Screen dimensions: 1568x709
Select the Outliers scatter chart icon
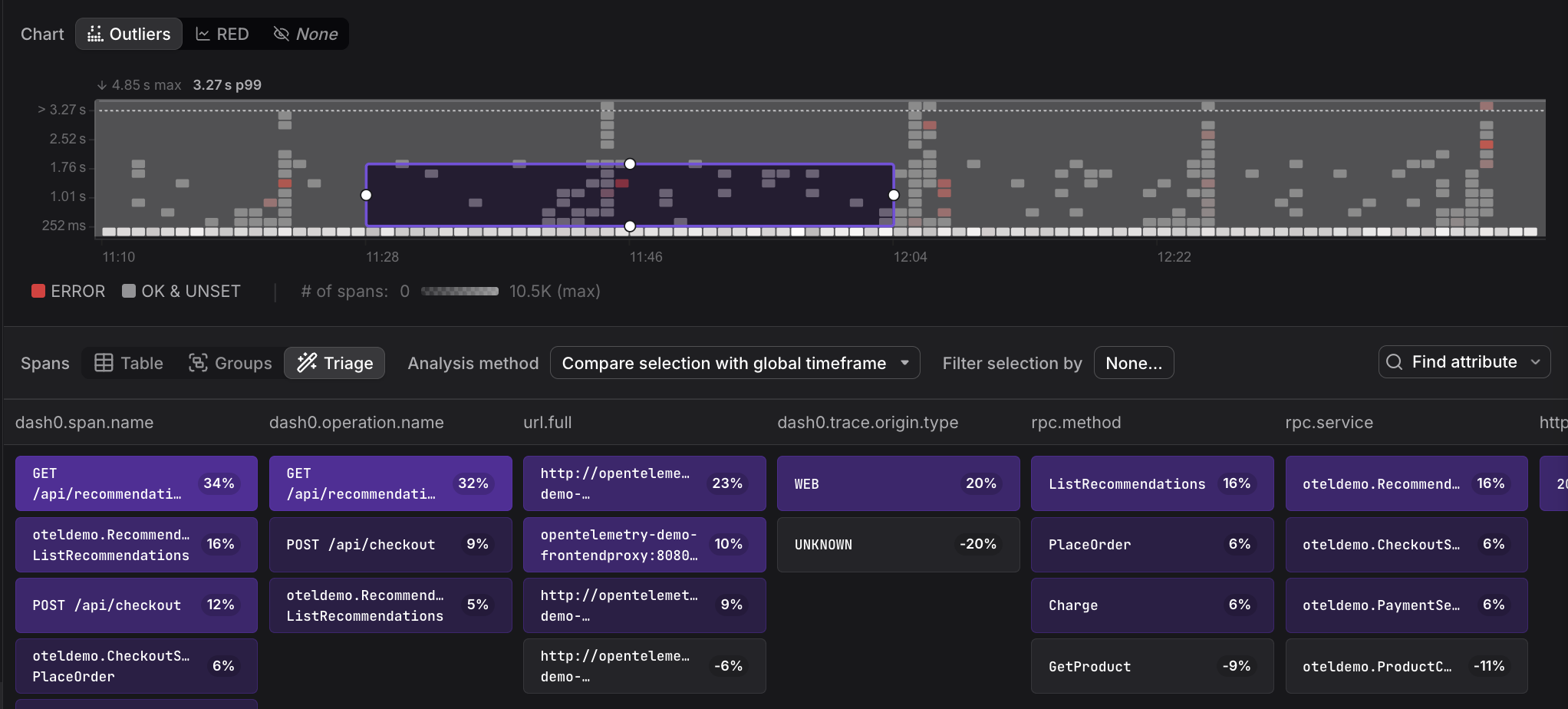[x=95, y=35]
